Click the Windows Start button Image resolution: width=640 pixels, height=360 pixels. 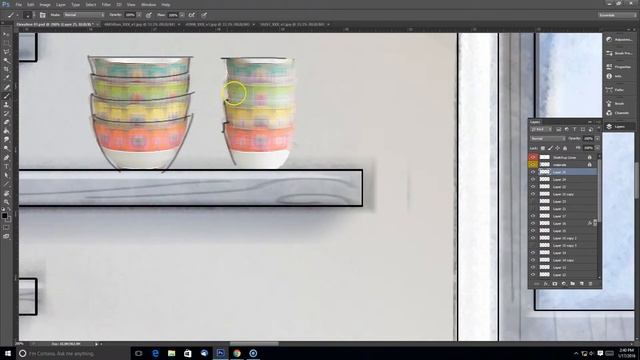coord(7,353)
